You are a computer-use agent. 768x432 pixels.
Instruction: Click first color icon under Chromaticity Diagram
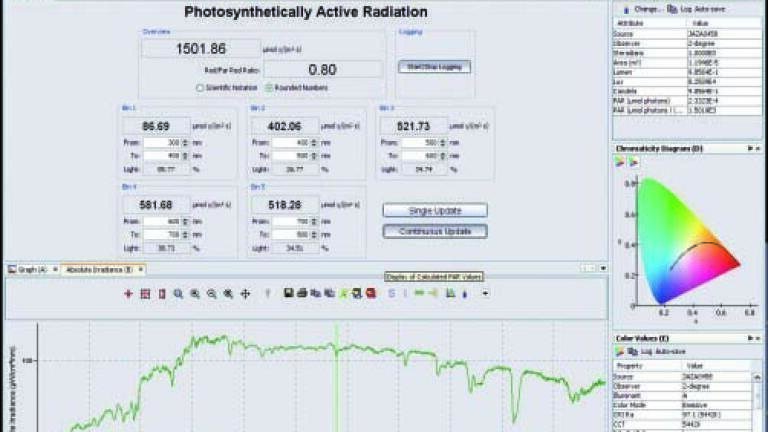pyautogui.click(x=620, y=162)
